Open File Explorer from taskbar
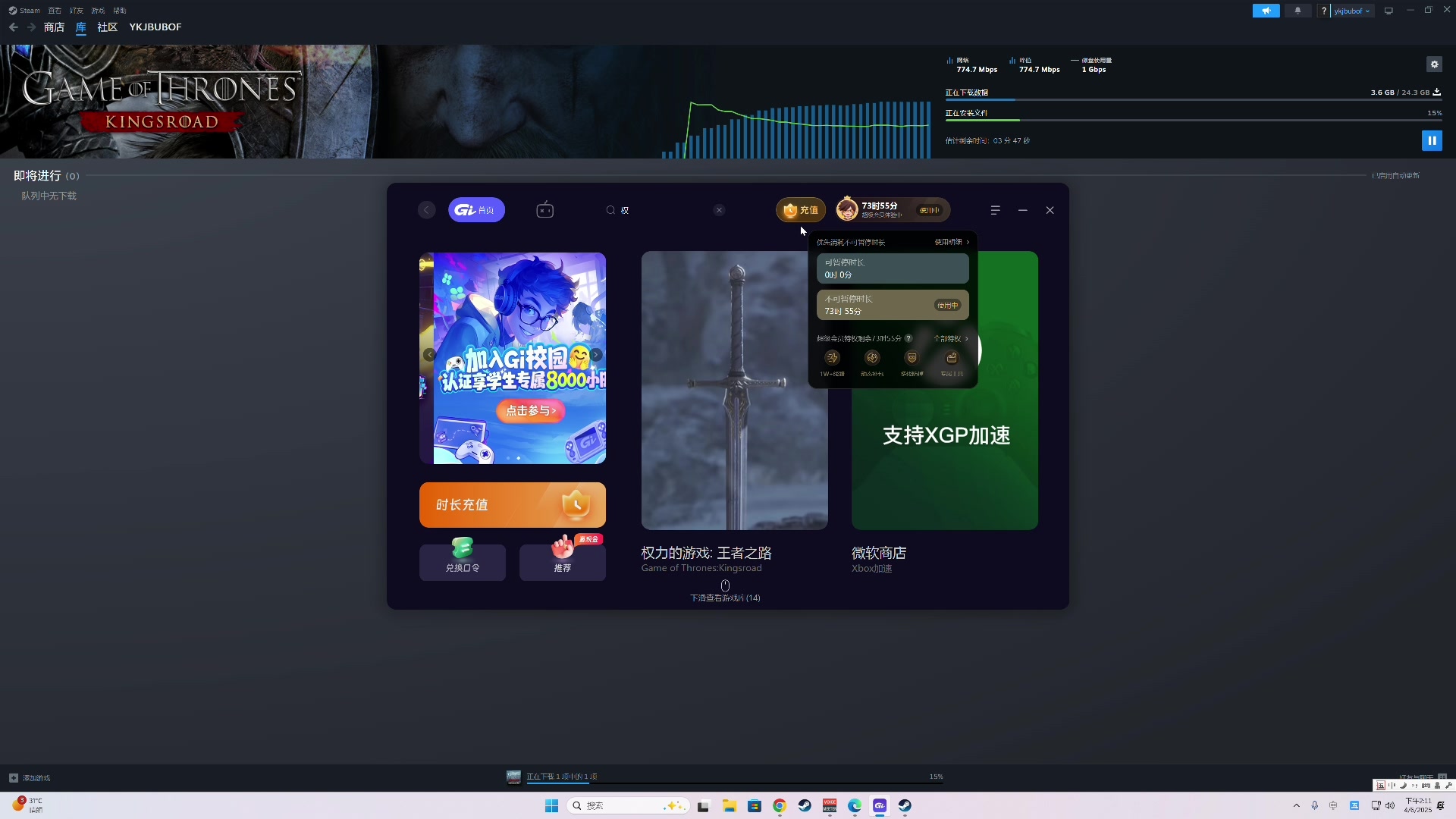The image size is (1456, 819). [x=729, y=805]
